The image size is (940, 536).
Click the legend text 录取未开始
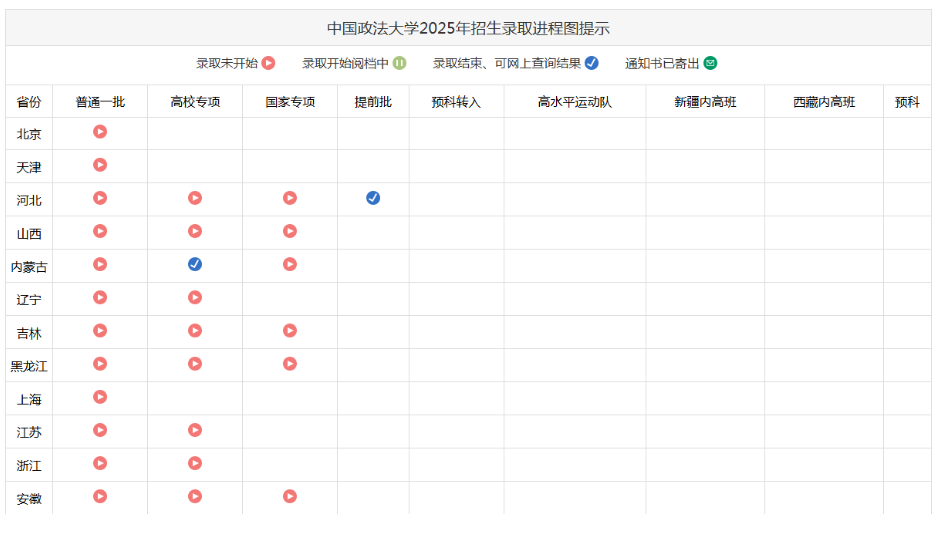click(227, 63)
